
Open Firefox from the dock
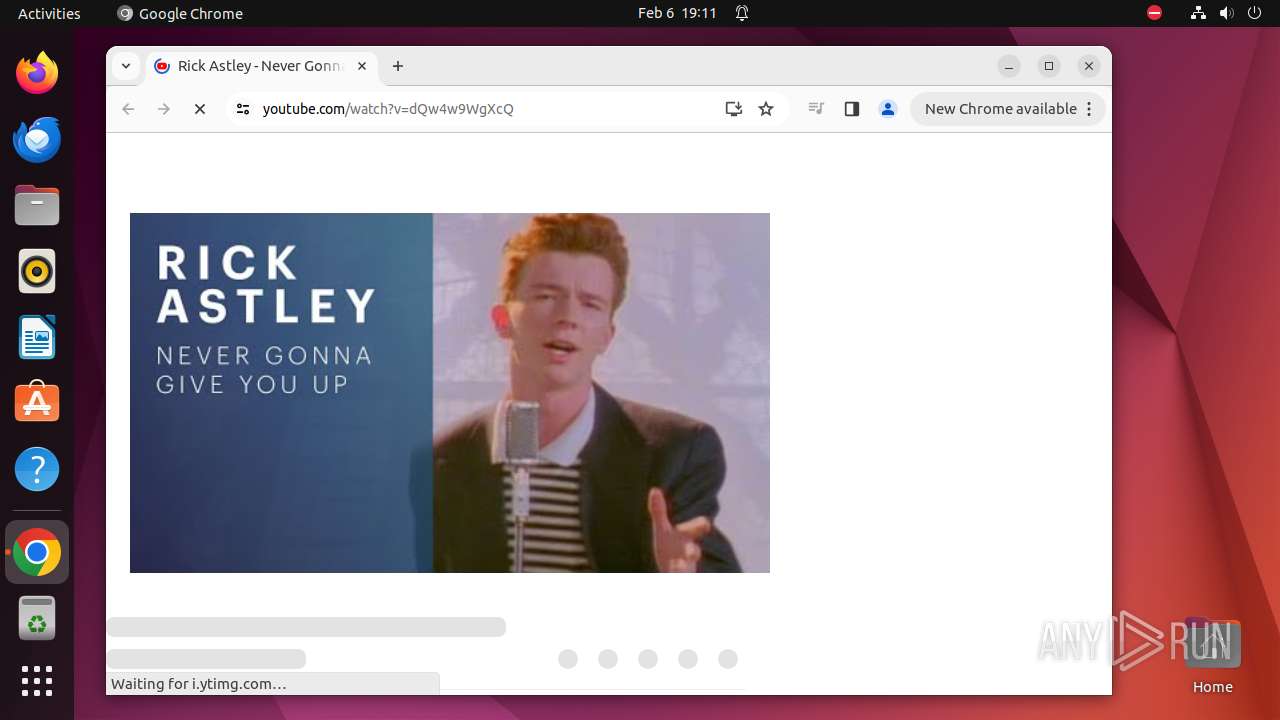37,73
